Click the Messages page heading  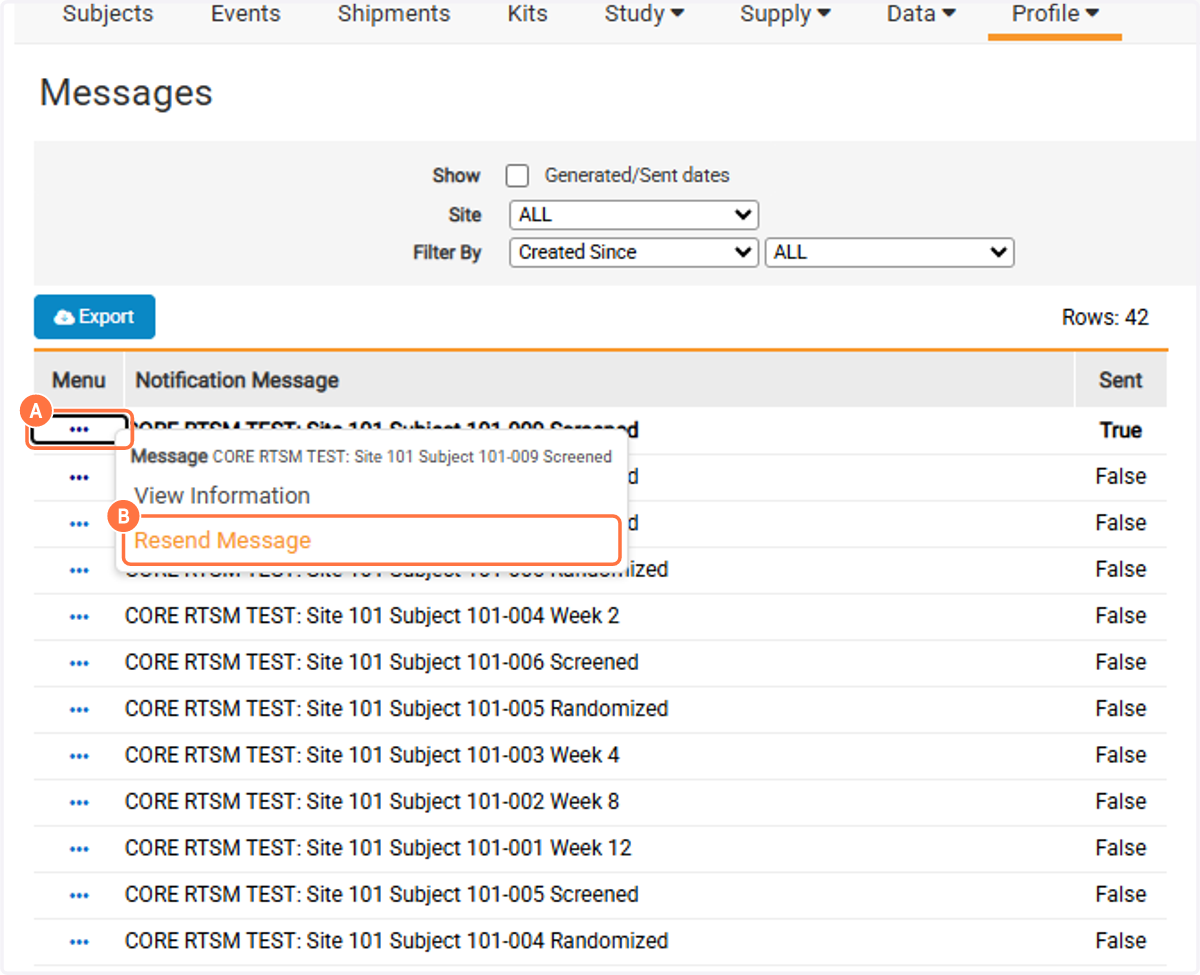tap(126, 93)
